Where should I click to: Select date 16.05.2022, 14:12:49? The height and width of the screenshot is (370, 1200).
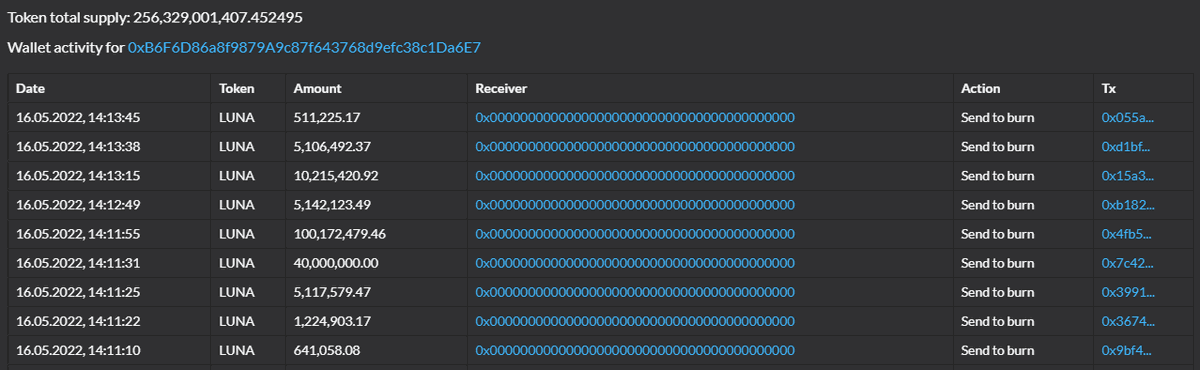(78, 205)
